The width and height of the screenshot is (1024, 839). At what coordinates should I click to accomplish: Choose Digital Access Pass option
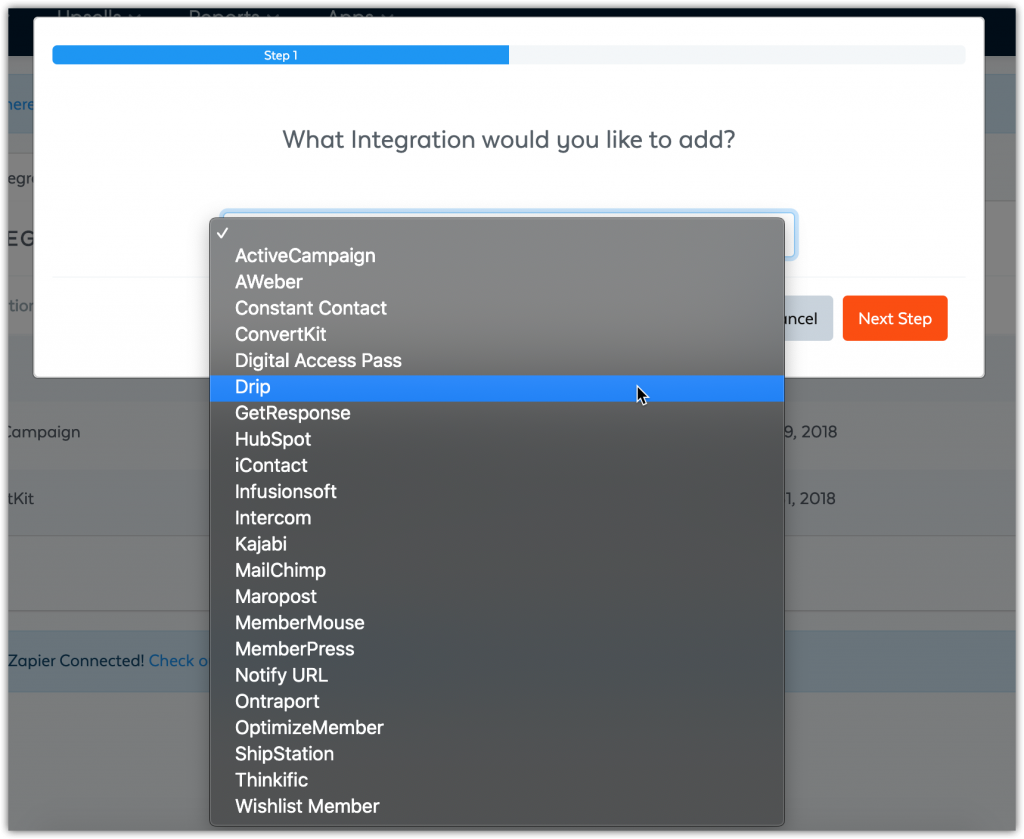pyautogui.click(x=318, y=360)
